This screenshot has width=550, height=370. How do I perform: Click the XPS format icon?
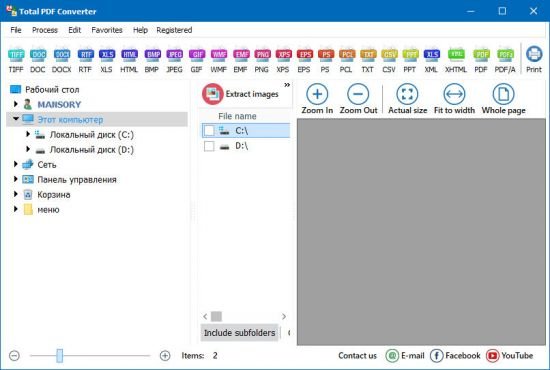pos(283,60)
